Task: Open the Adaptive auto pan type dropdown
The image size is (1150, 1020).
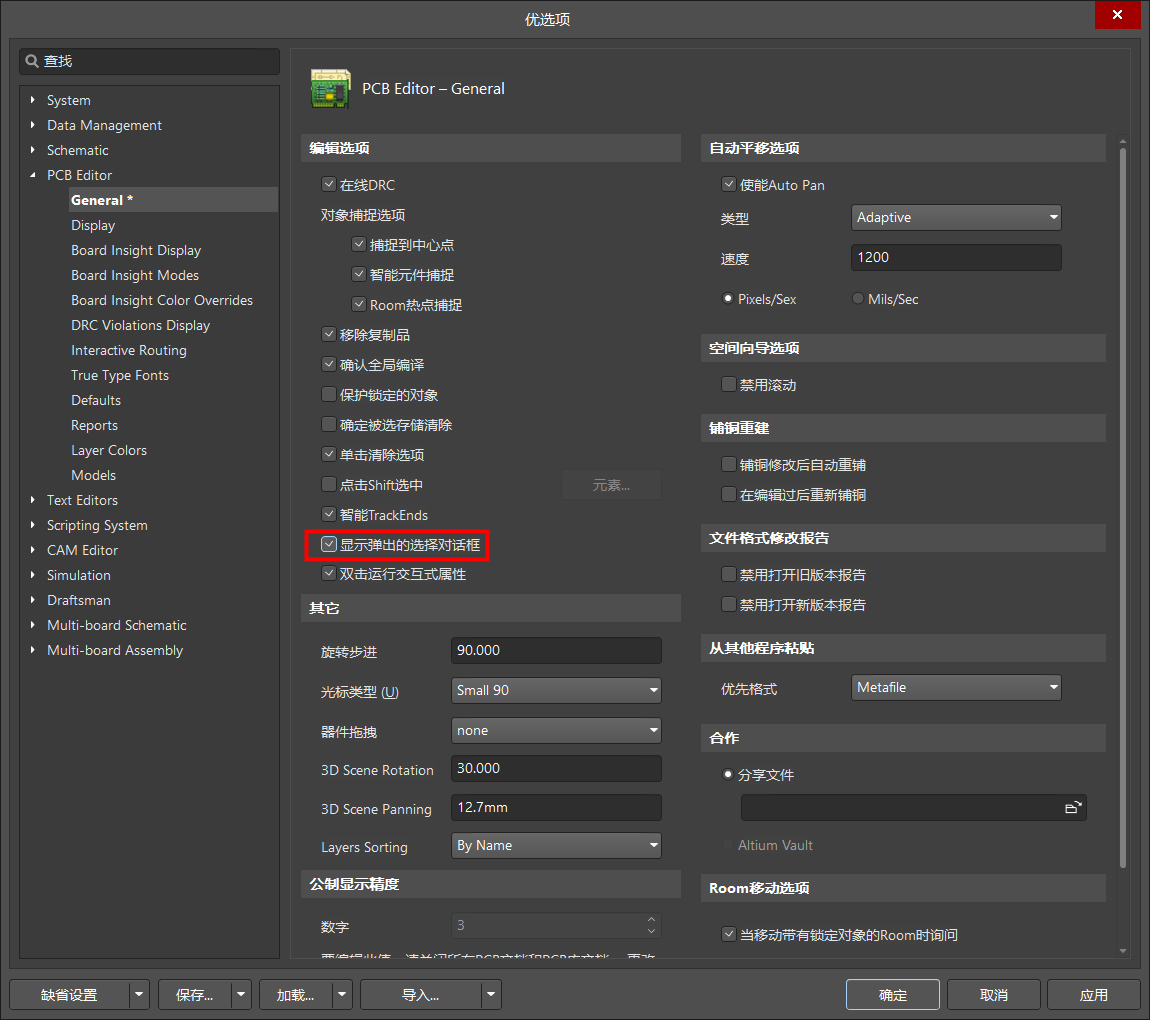Action: click(x=956, y=217)
